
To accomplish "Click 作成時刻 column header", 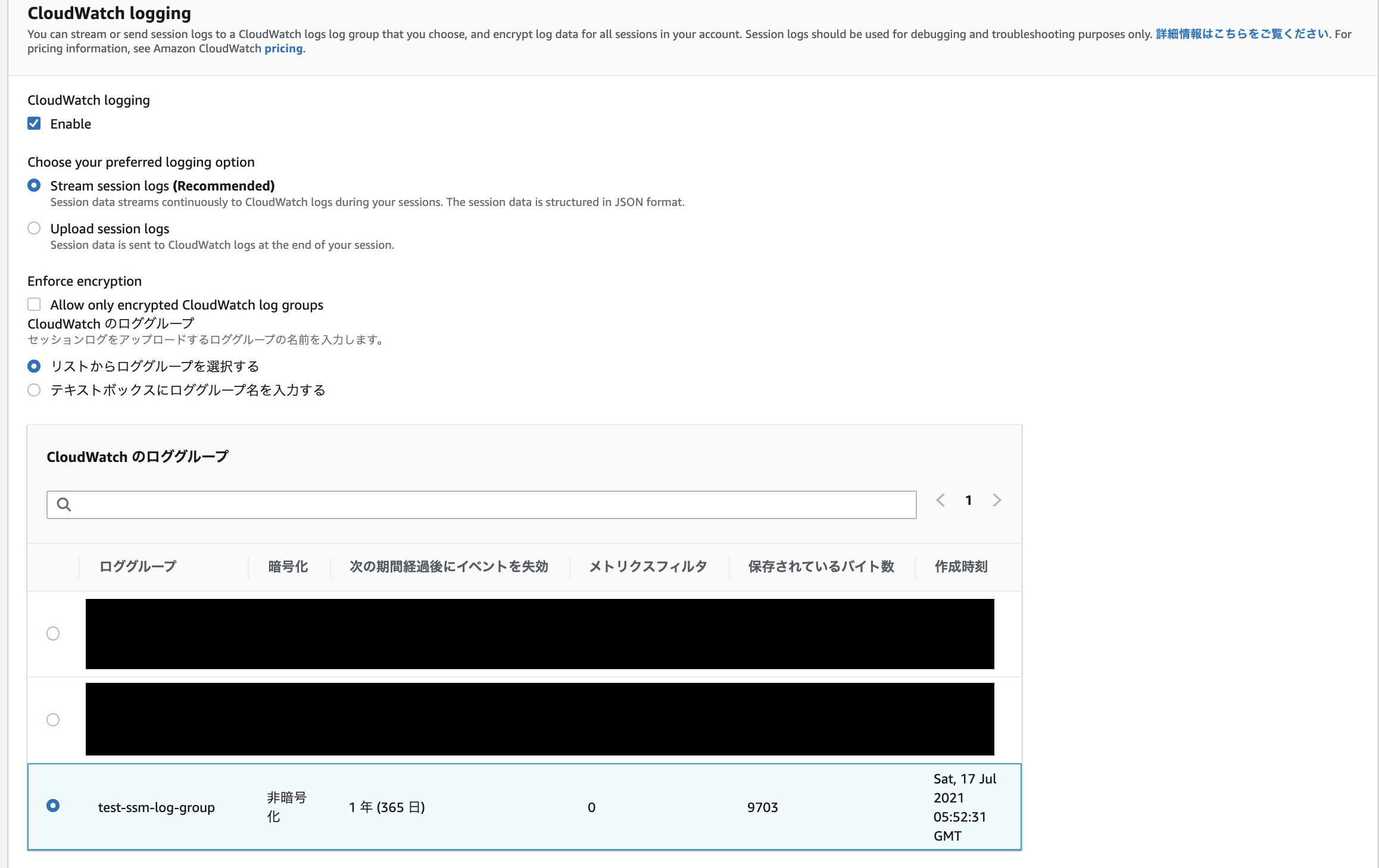I will (x=961, y=567).
